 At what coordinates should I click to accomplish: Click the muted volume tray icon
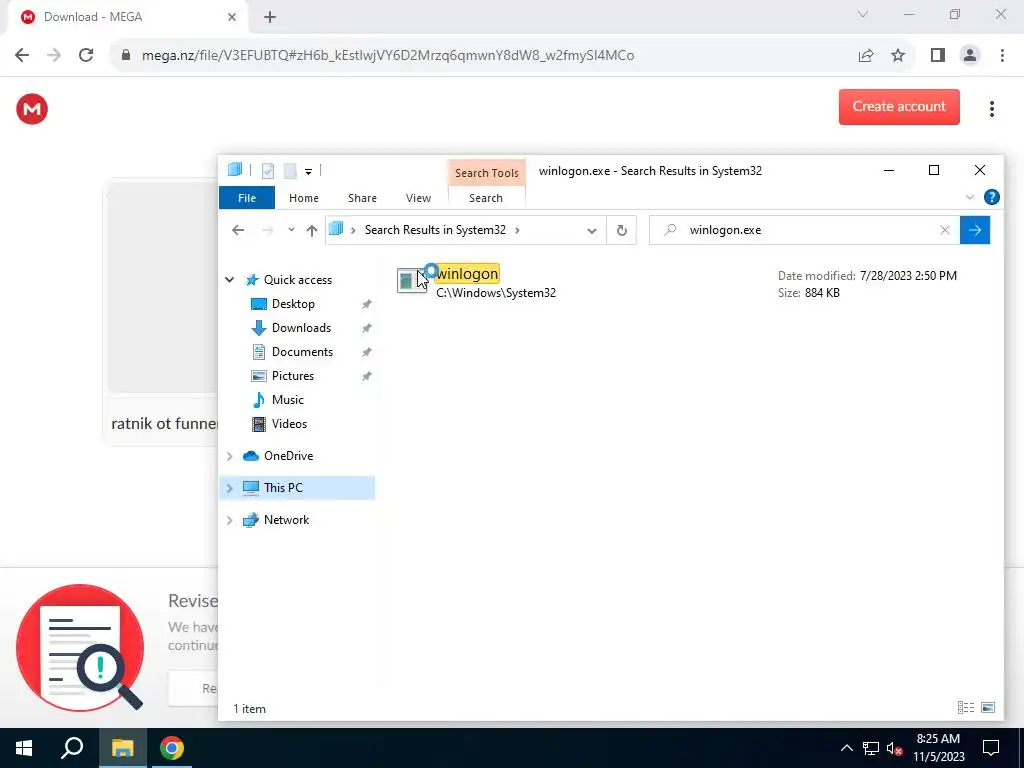[894, 749]
